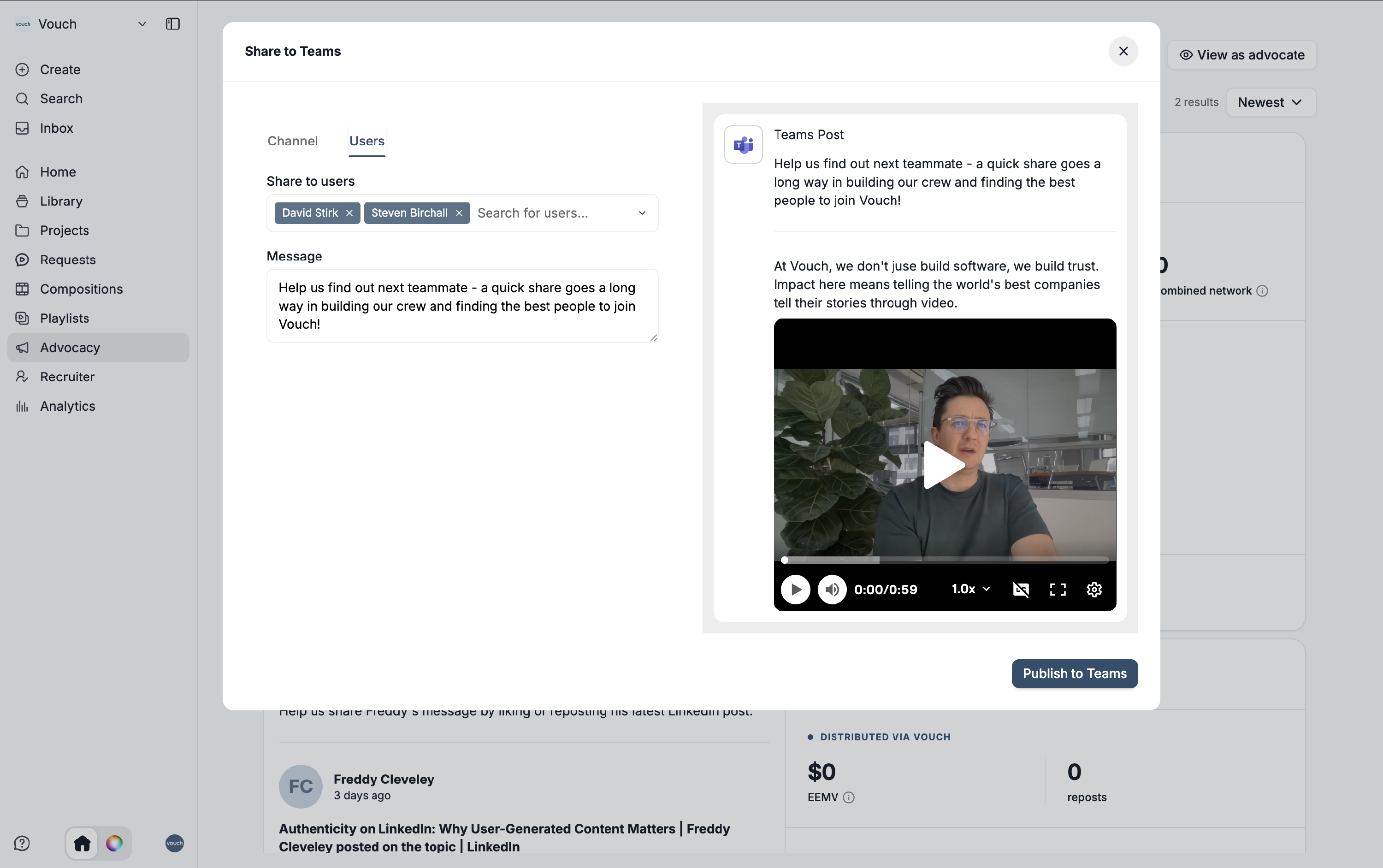This screenshot has height=868, width=1383.
Task: Open Freddy Cleveley's FC avatar
Action: point(301,786)
